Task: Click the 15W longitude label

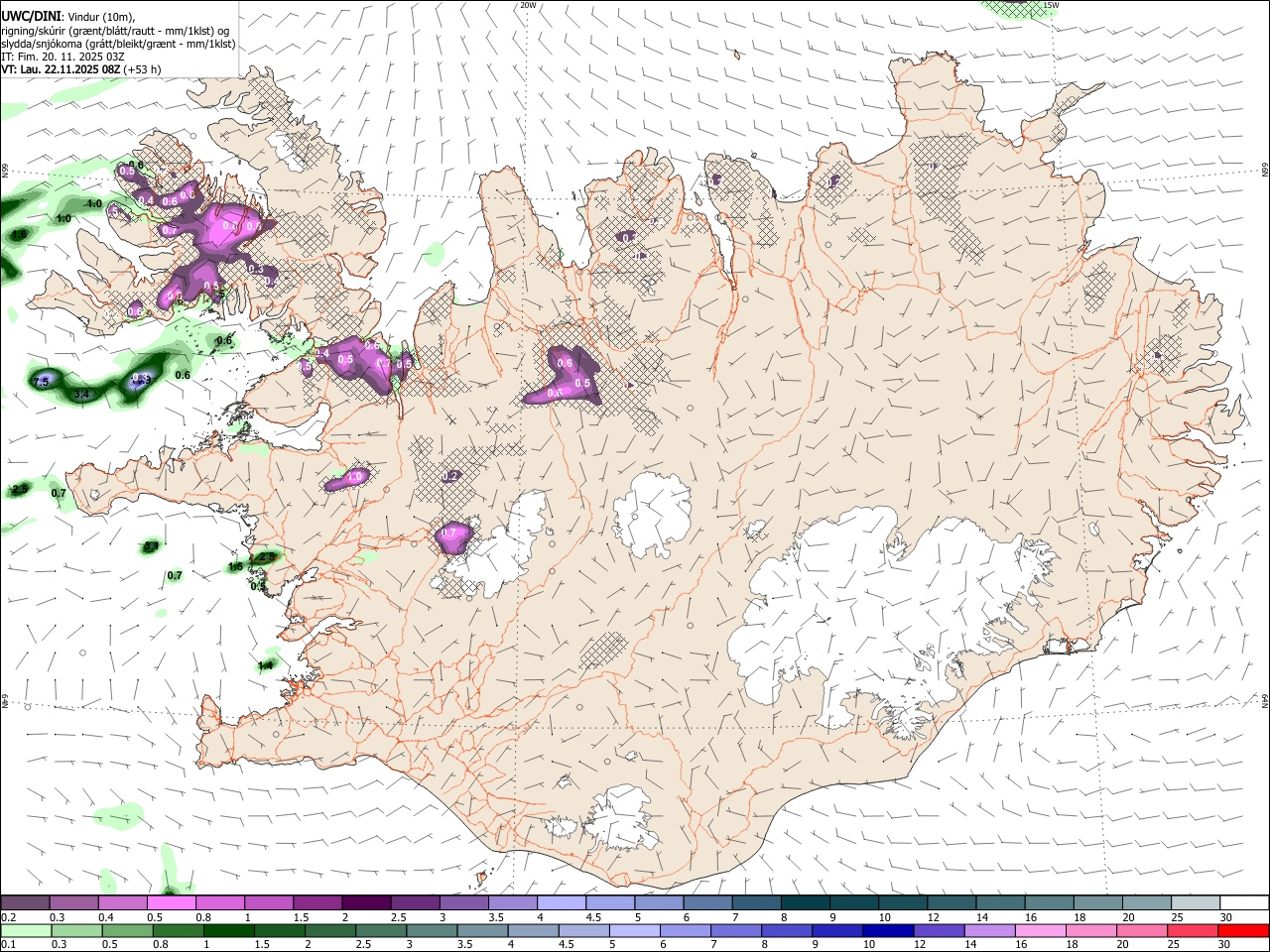Action: tap(1051, 5)
